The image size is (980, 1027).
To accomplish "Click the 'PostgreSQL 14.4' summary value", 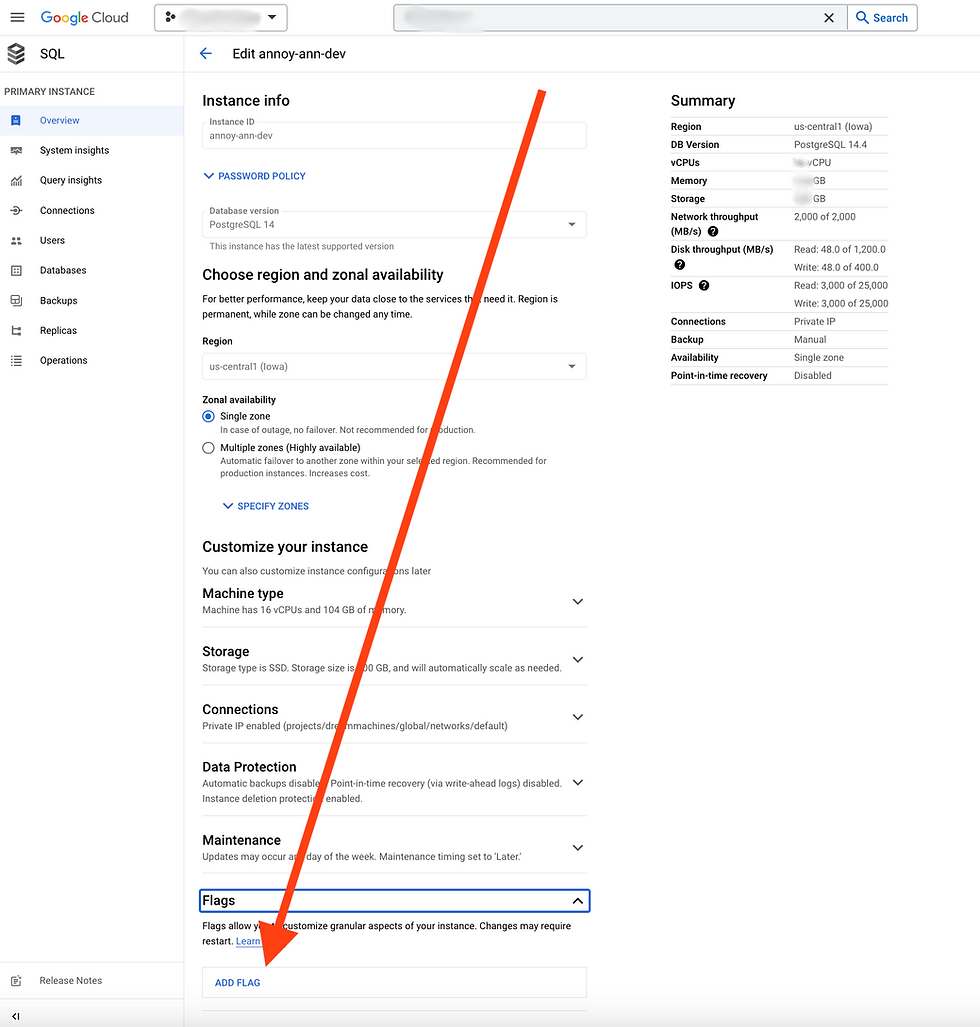I will click(830, 145).
